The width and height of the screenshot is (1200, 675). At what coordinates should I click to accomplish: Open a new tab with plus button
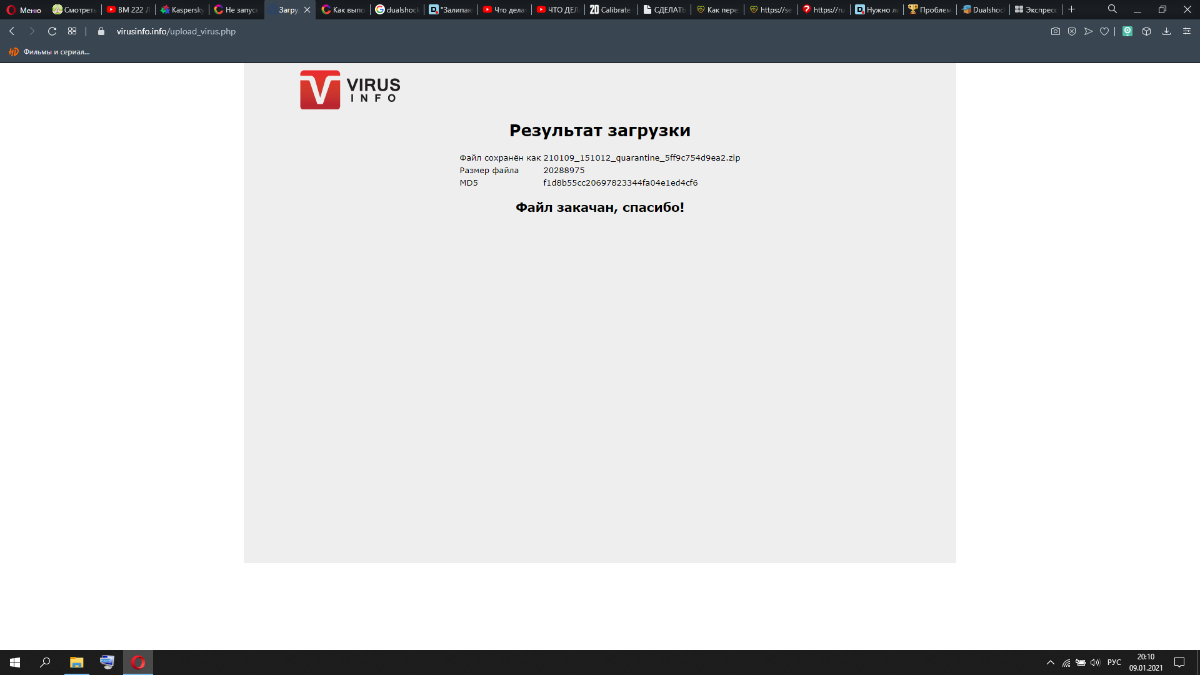(x=1072, y=9)
